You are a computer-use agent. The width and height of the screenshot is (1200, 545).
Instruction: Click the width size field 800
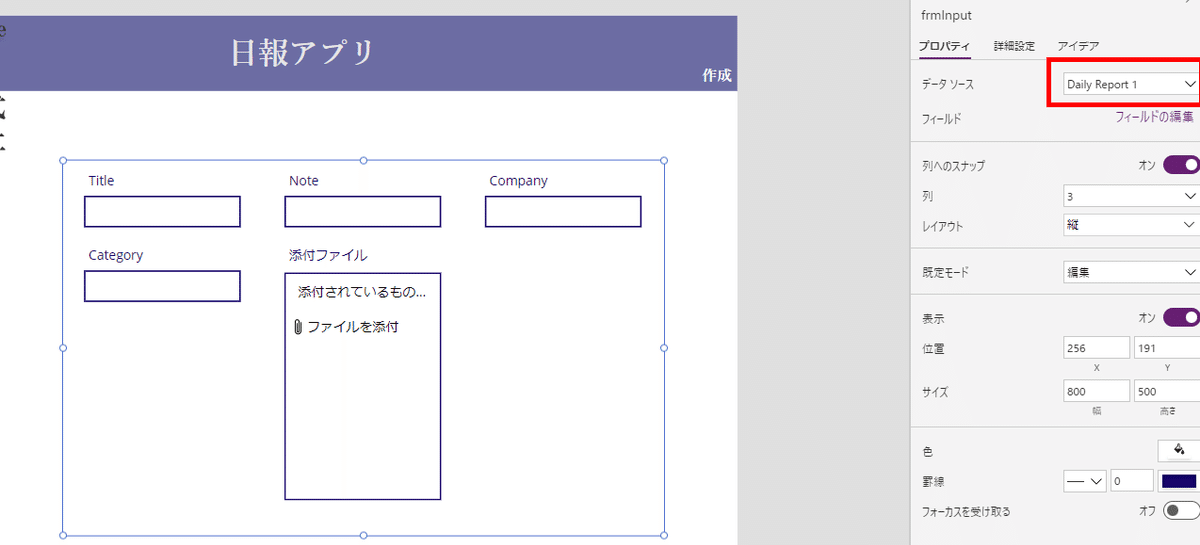click(x=1097, y=391)
